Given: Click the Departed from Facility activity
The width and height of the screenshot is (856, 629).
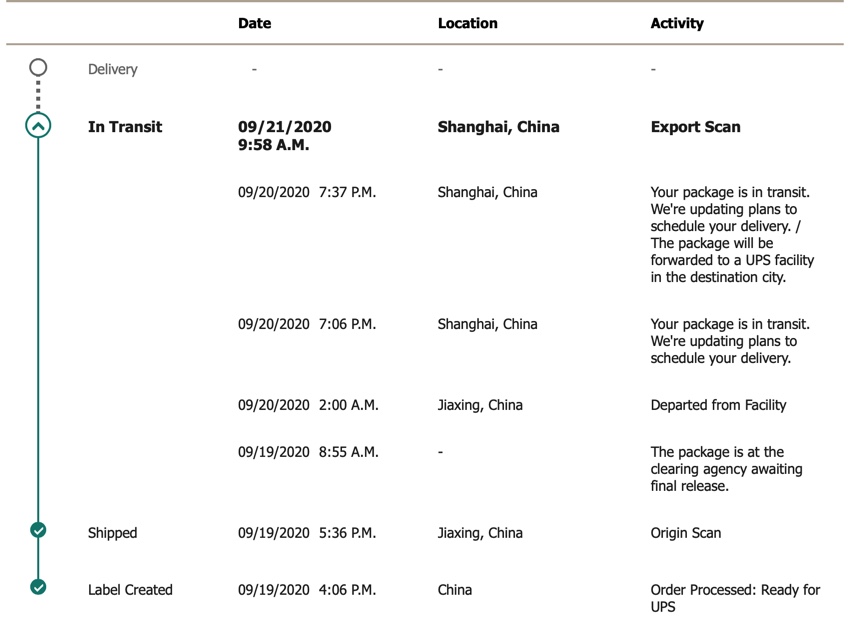Looking at the screenshot, I should [x=718, y=405].
